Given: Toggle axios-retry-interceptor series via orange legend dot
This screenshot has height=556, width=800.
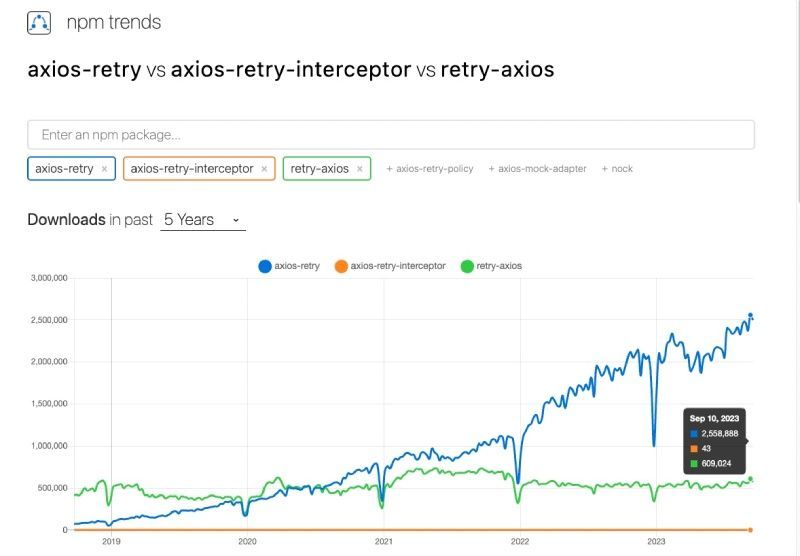Looking at the screenshot, I should tap(341, 266).
